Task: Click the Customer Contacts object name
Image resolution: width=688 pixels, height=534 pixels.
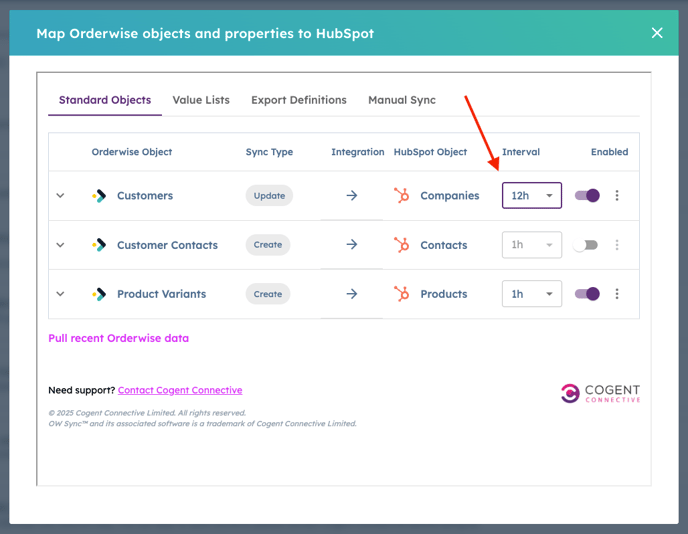Action: 167,245
